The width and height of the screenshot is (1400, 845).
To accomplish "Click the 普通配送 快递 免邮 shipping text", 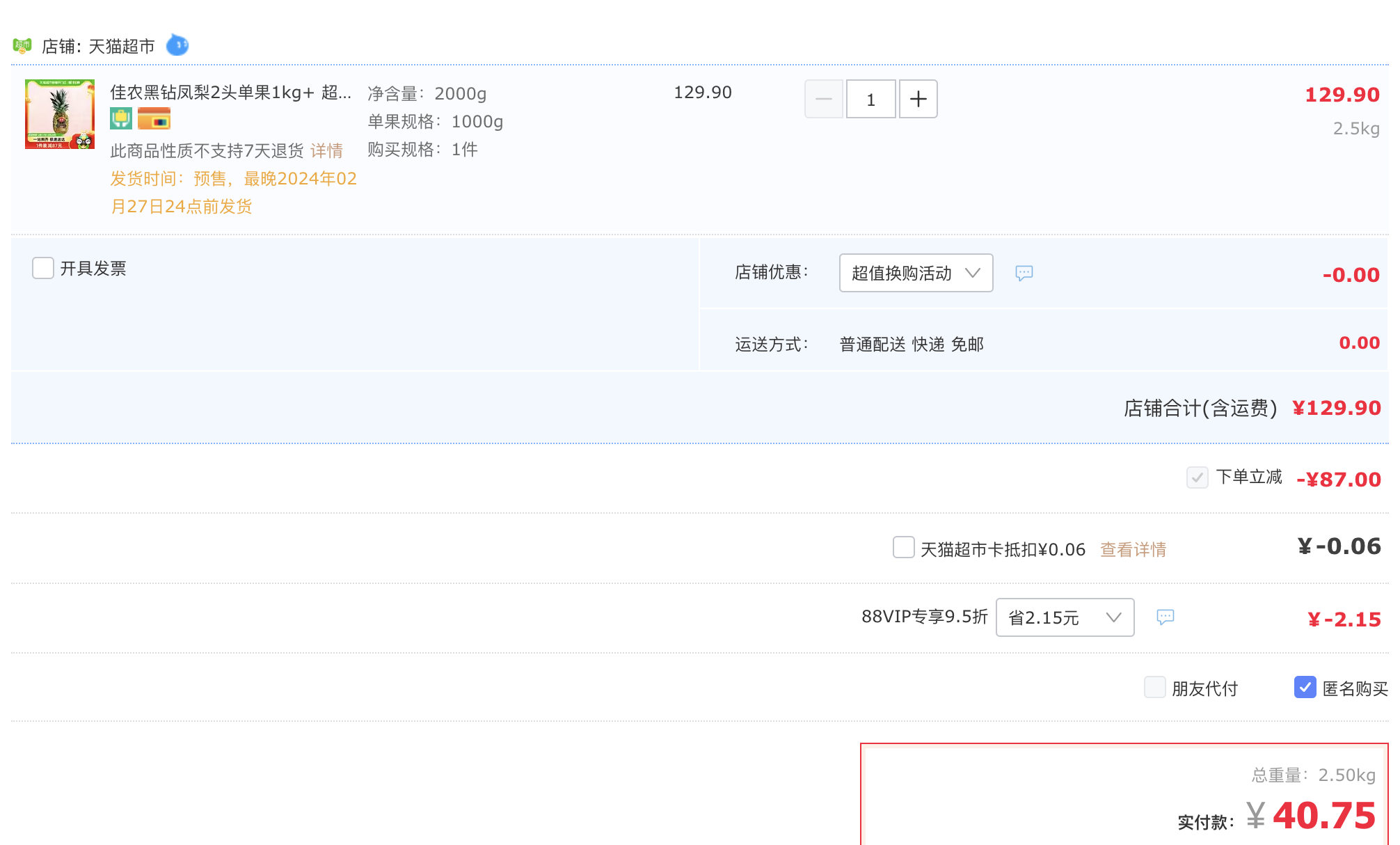I will 912,345.
